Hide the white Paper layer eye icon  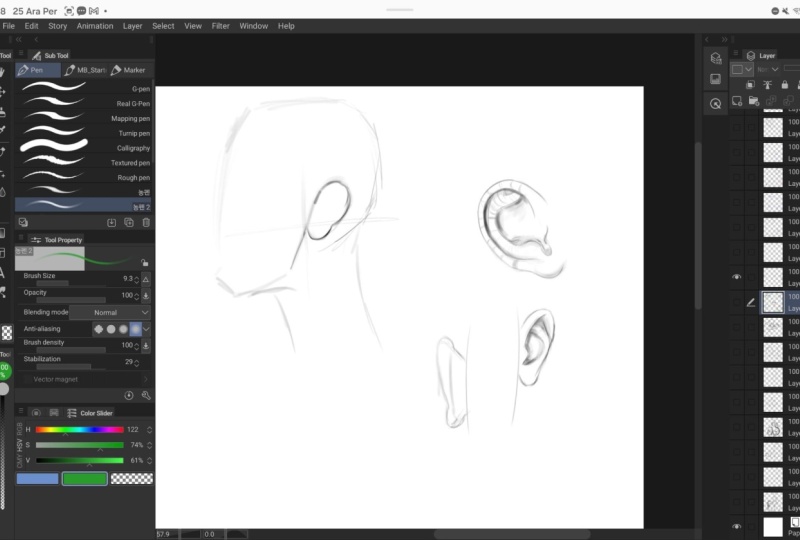(x=736, y=526)
